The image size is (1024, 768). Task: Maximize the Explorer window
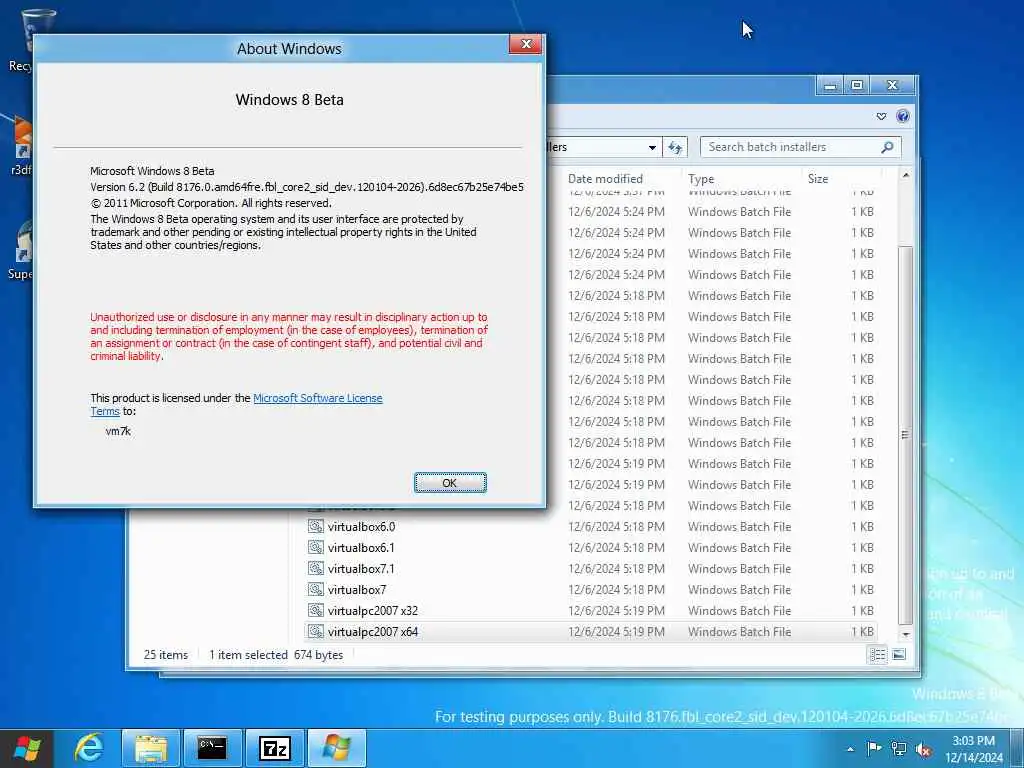[857, 86]
